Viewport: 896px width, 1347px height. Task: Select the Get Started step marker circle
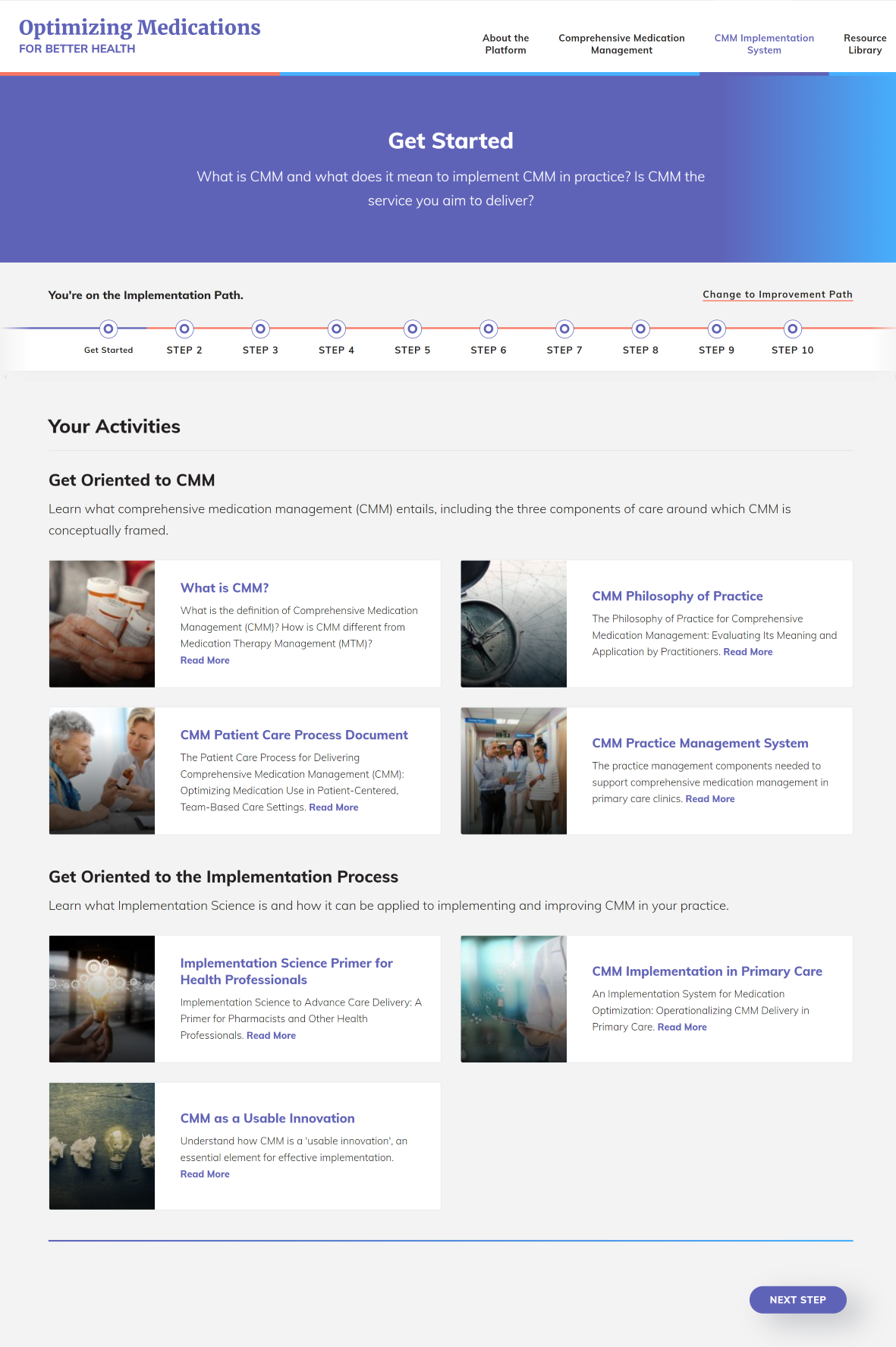point(108,329)
